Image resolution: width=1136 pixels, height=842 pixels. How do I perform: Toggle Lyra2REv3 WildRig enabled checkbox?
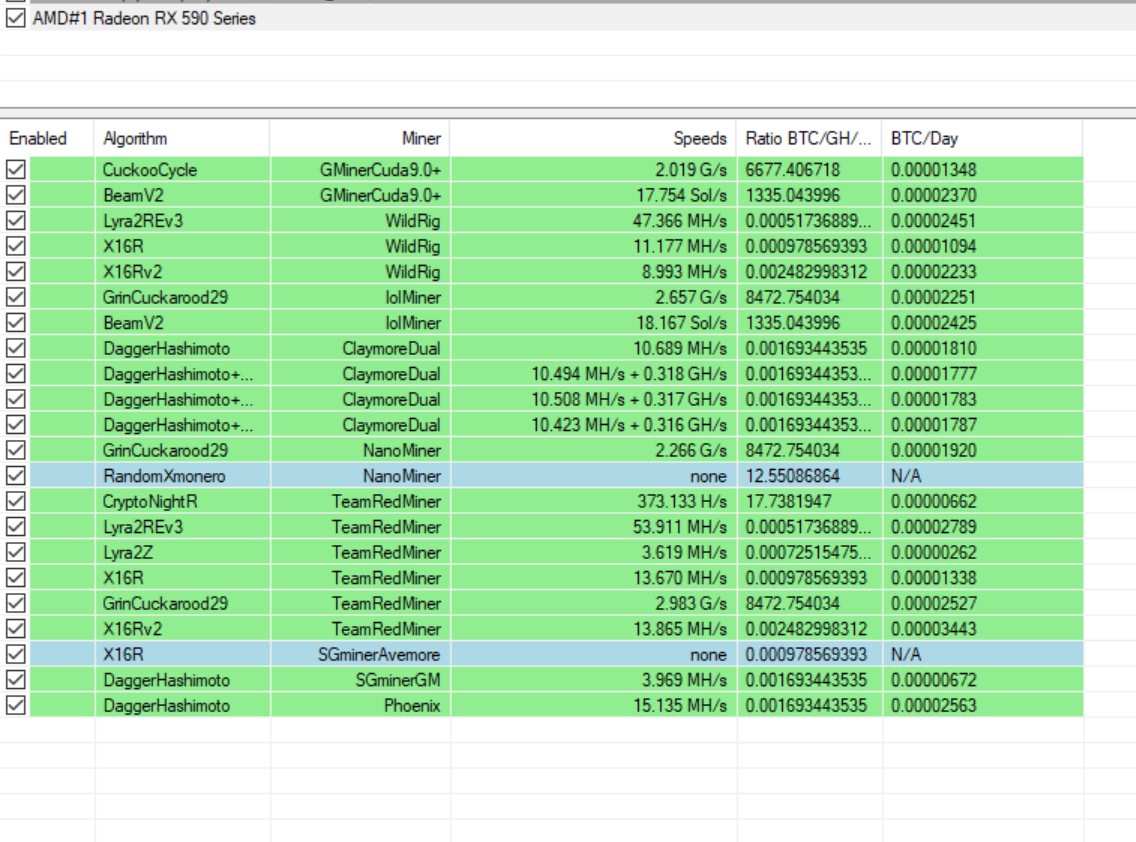[x=15, y=220]
